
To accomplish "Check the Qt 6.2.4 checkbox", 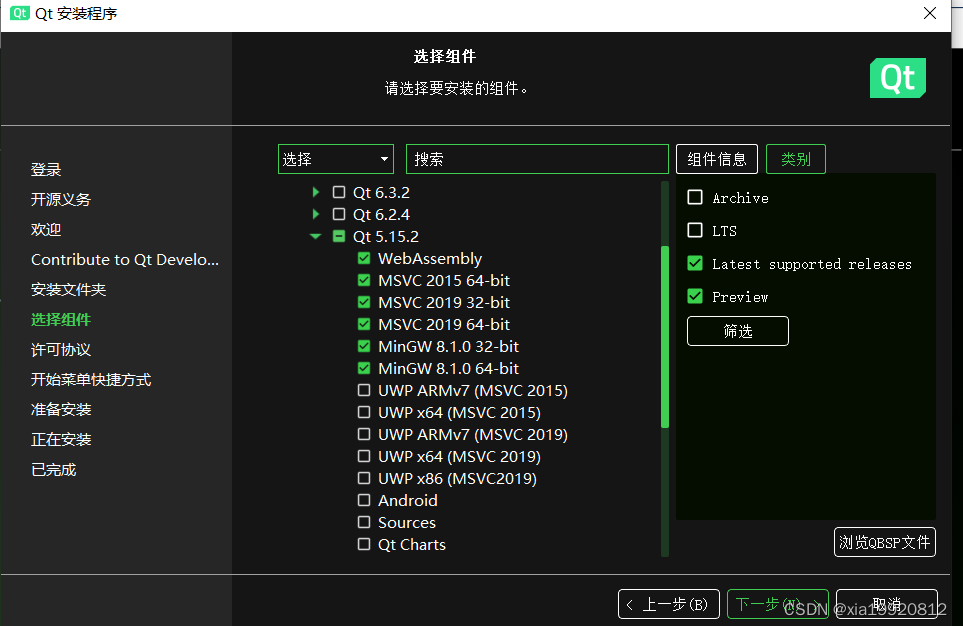I will pos(338,214).
